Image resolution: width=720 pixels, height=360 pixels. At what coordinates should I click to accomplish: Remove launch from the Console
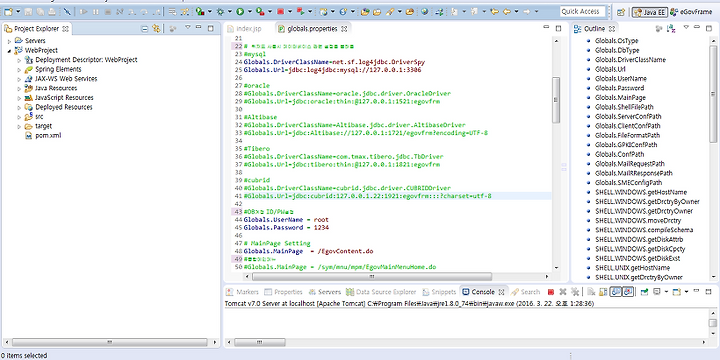pos(562,292)
